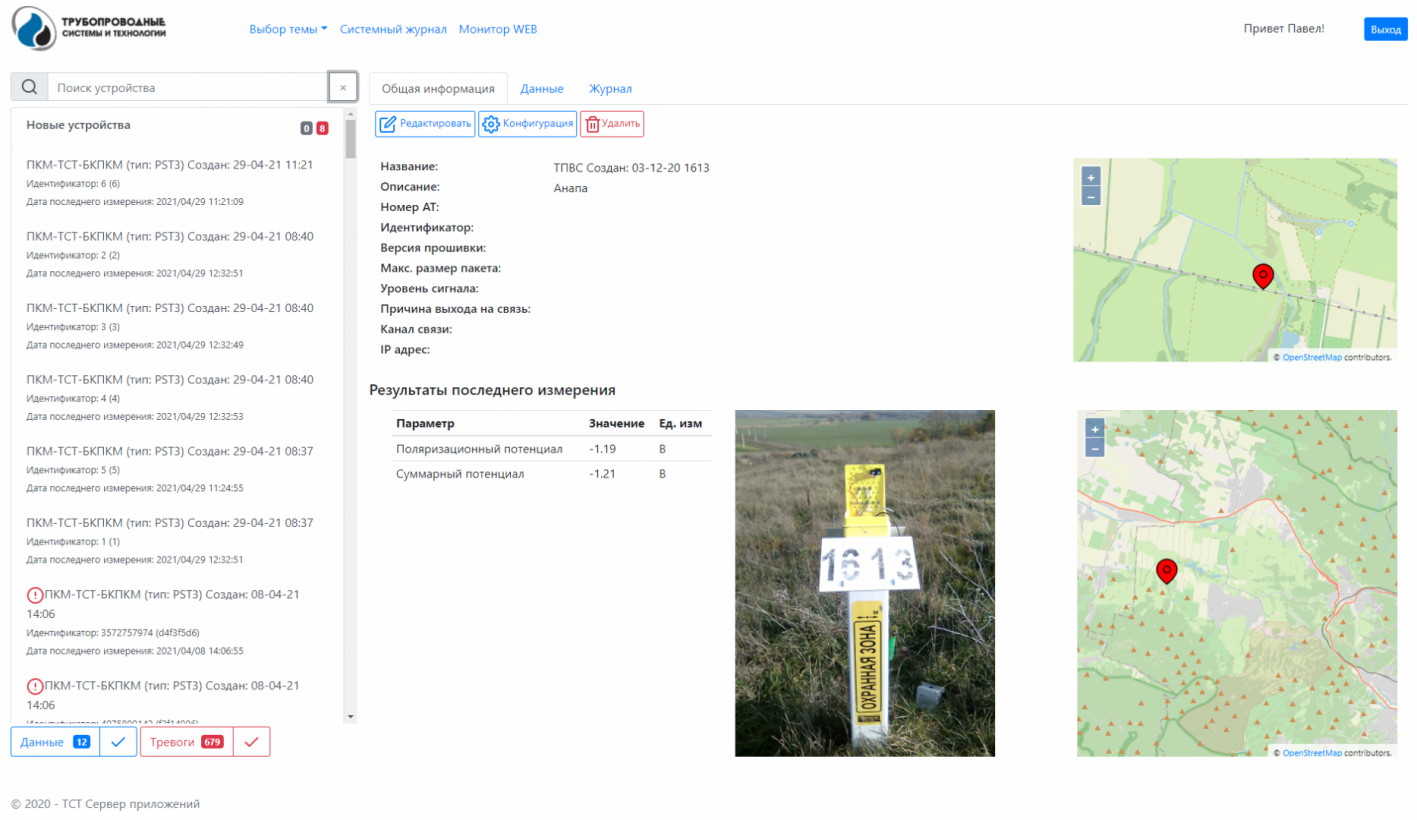Click the device list scrollbar up arrow
The height and width of the screenshot is (820, 1417).
[350, 115]
